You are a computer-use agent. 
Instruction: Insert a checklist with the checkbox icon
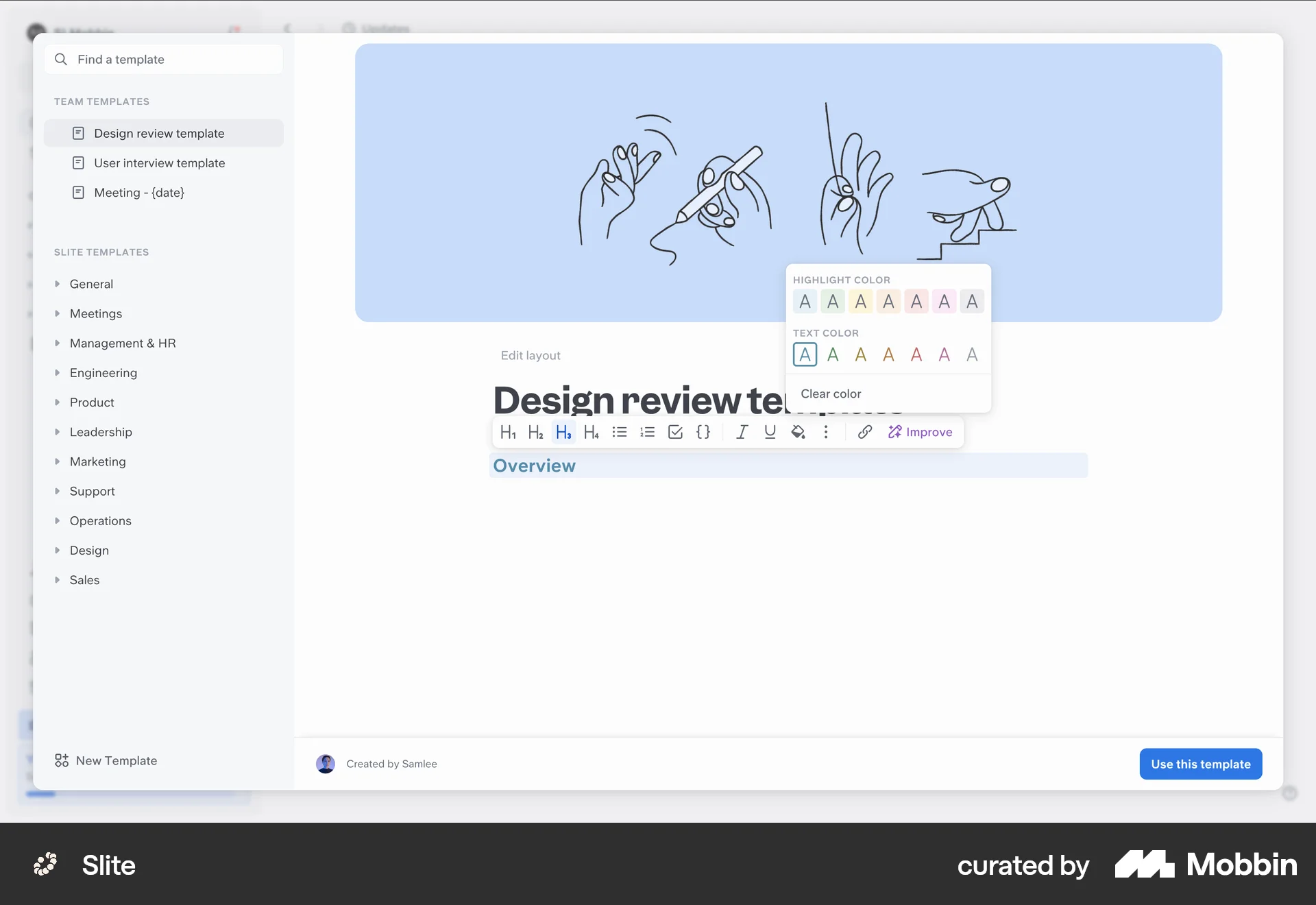pyautogui.click(x=675, y=432)
